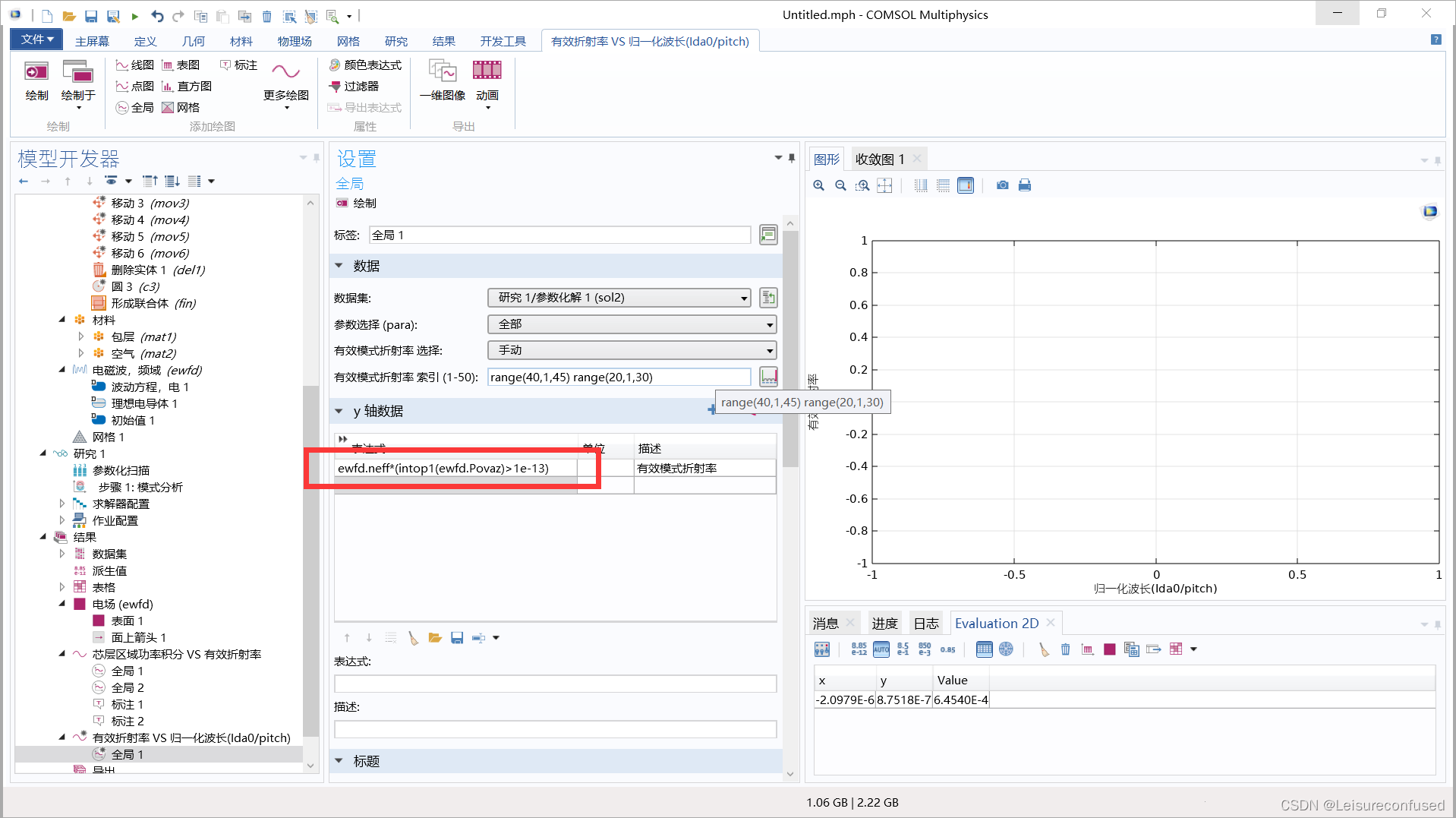This screenshot has height=818, width=1456.
Task: Open the 动画 animation export
Action: [x=487, y=84]
